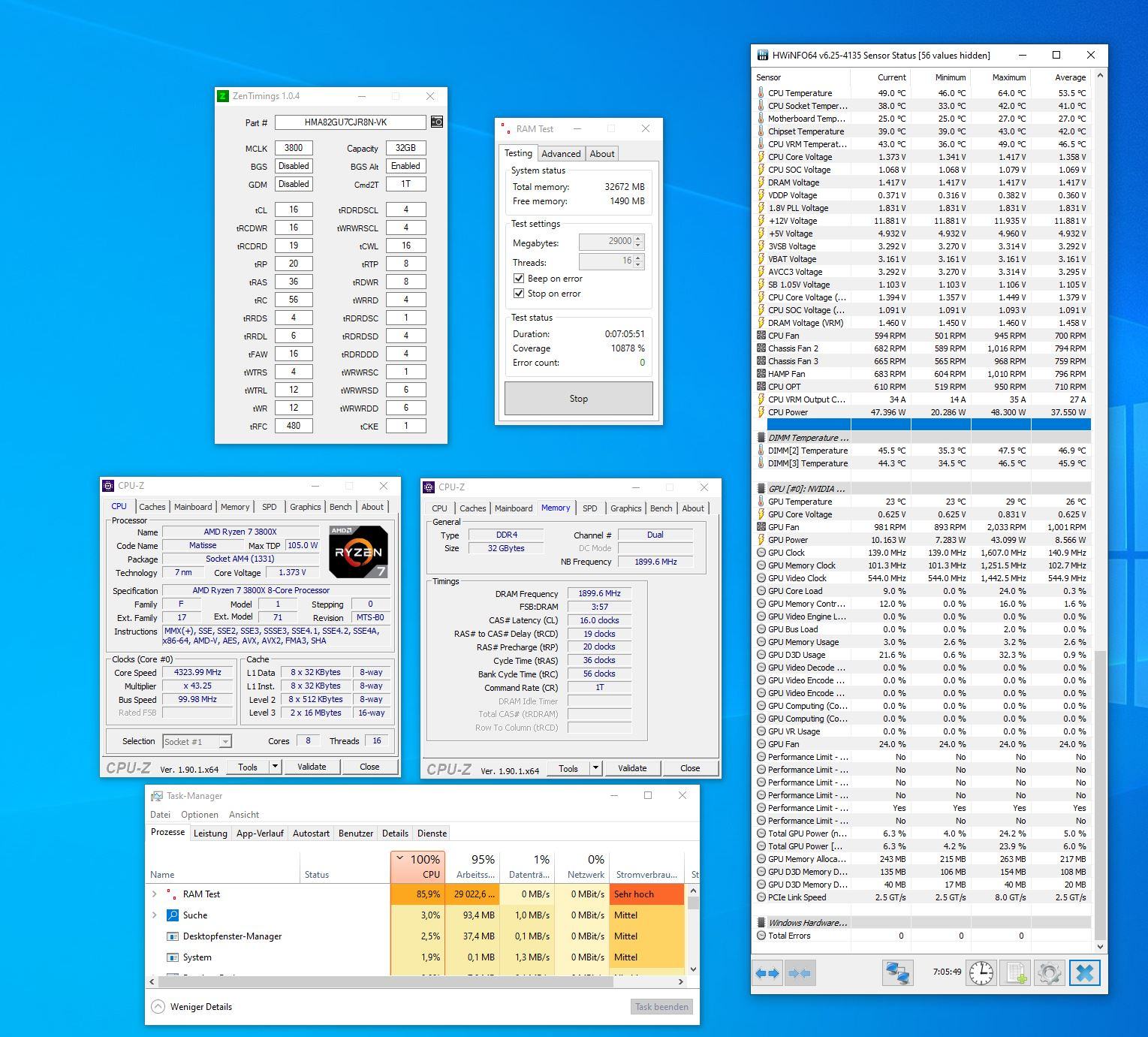Image resolution: width=1148 pixels, height=1037 pixels.
Task: Click Validate in CPU-Z CPU window
Action: point(312,767)
